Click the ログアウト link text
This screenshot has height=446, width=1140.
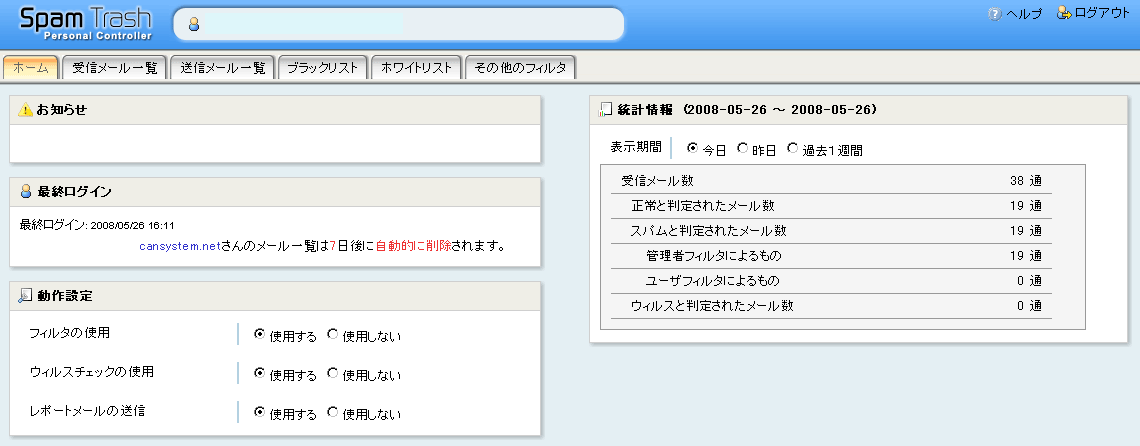1102,13
